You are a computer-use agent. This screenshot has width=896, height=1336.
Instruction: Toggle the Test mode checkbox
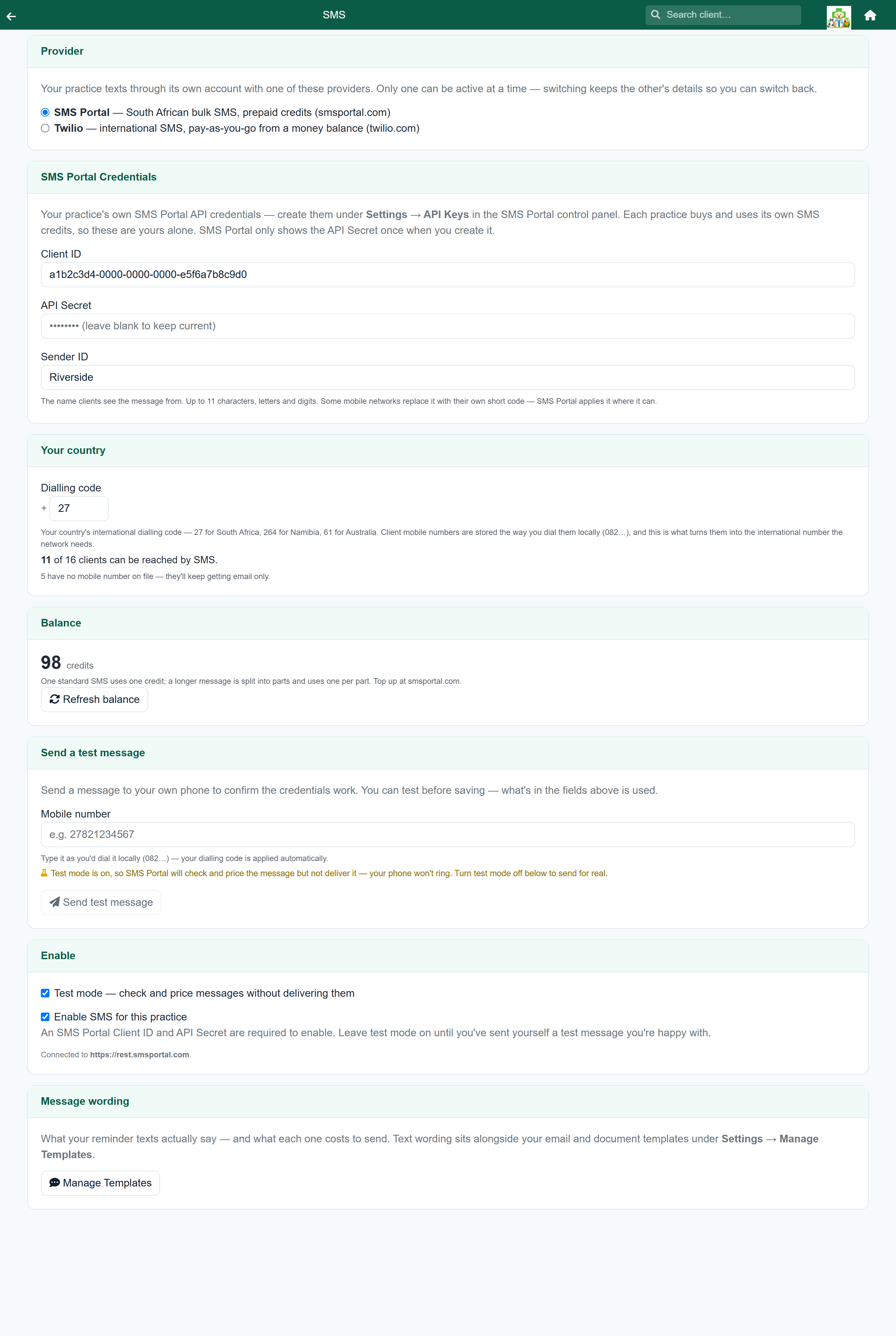click(x=45, y=993)
